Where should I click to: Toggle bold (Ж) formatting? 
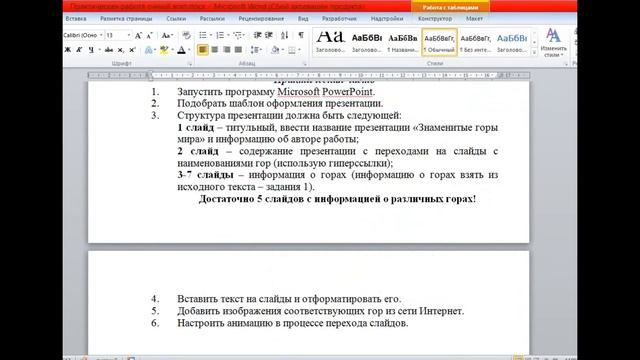coord(68,50)
